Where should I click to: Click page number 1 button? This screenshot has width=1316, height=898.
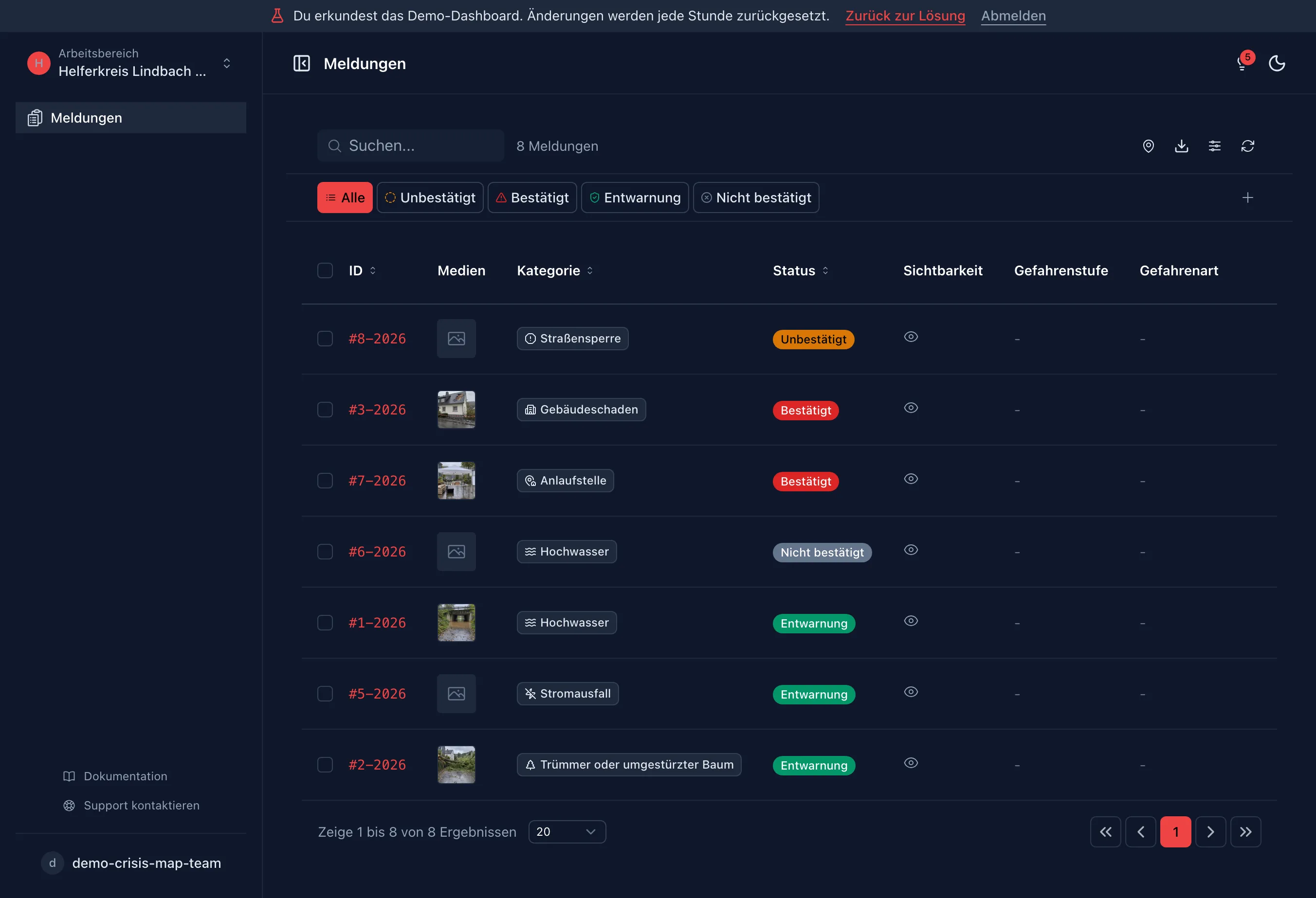tap(1175, 832)
